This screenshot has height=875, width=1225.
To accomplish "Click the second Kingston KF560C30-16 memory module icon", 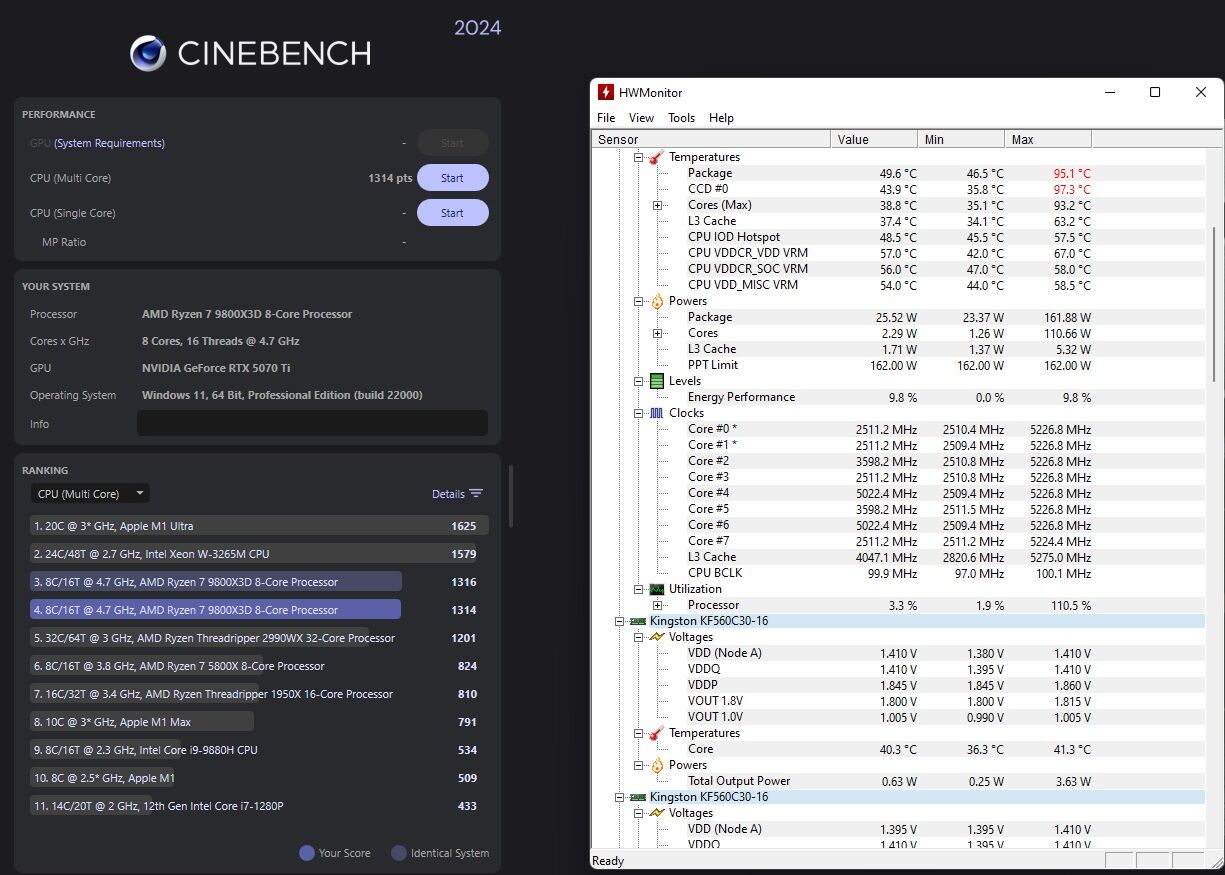I will pos(637,797).
